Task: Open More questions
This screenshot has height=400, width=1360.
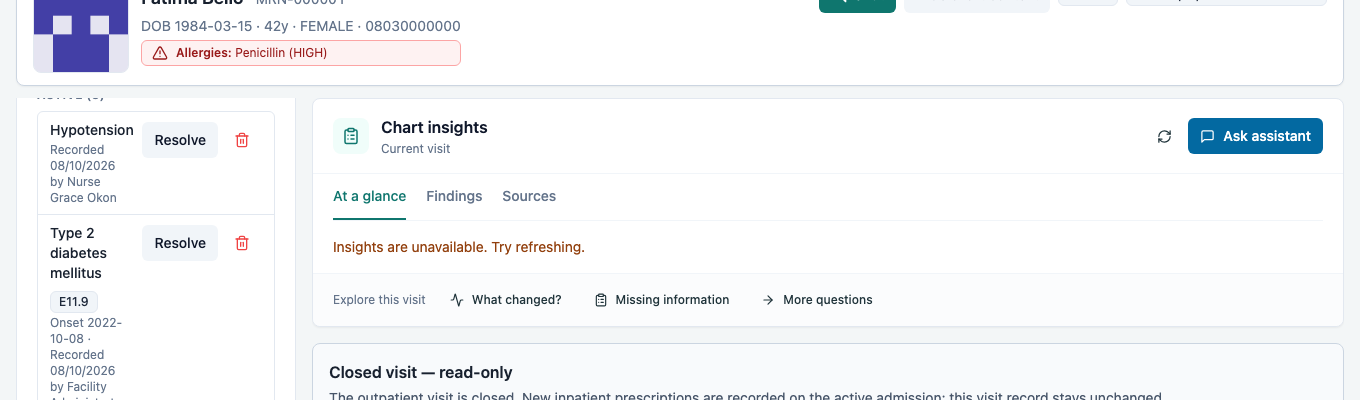Action: [817, 299]
